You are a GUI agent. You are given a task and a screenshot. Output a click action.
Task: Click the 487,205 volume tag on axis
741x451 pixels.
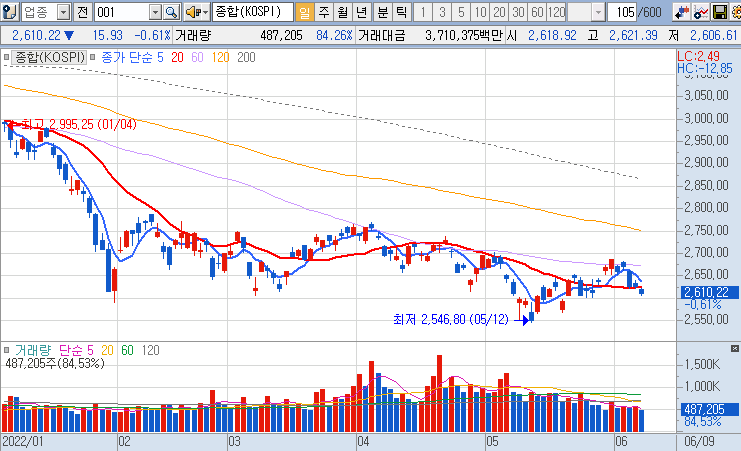click(x=709, y=409)
